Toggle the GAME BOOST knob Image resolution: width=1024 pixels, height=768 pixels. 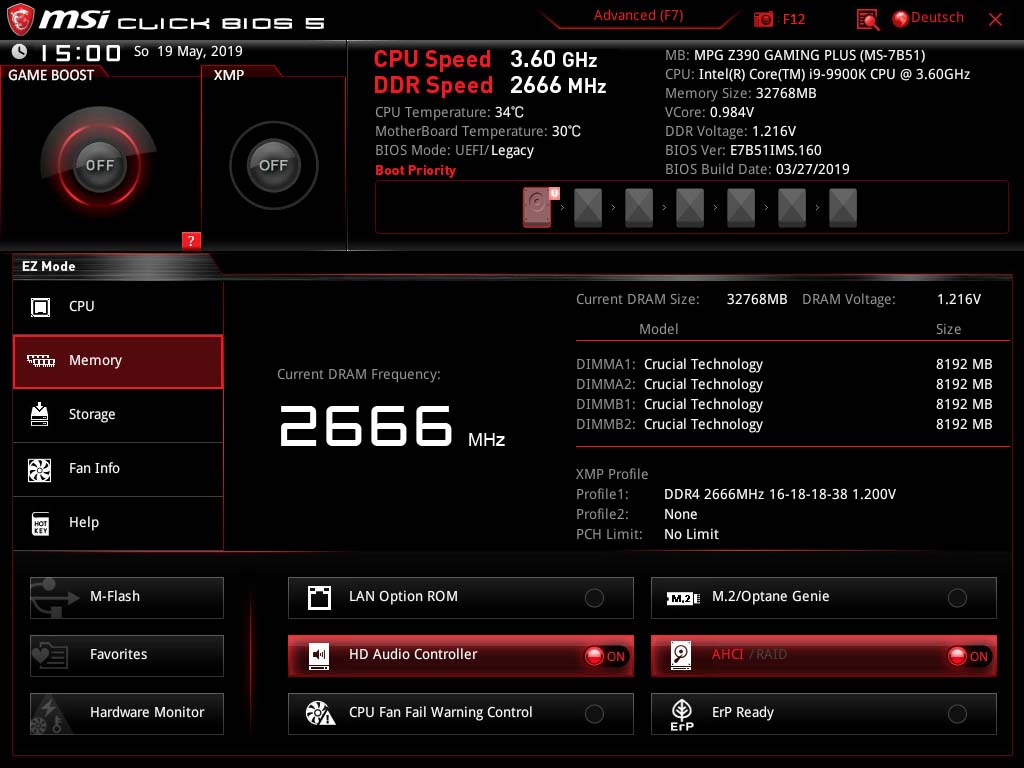pos(99,165)
